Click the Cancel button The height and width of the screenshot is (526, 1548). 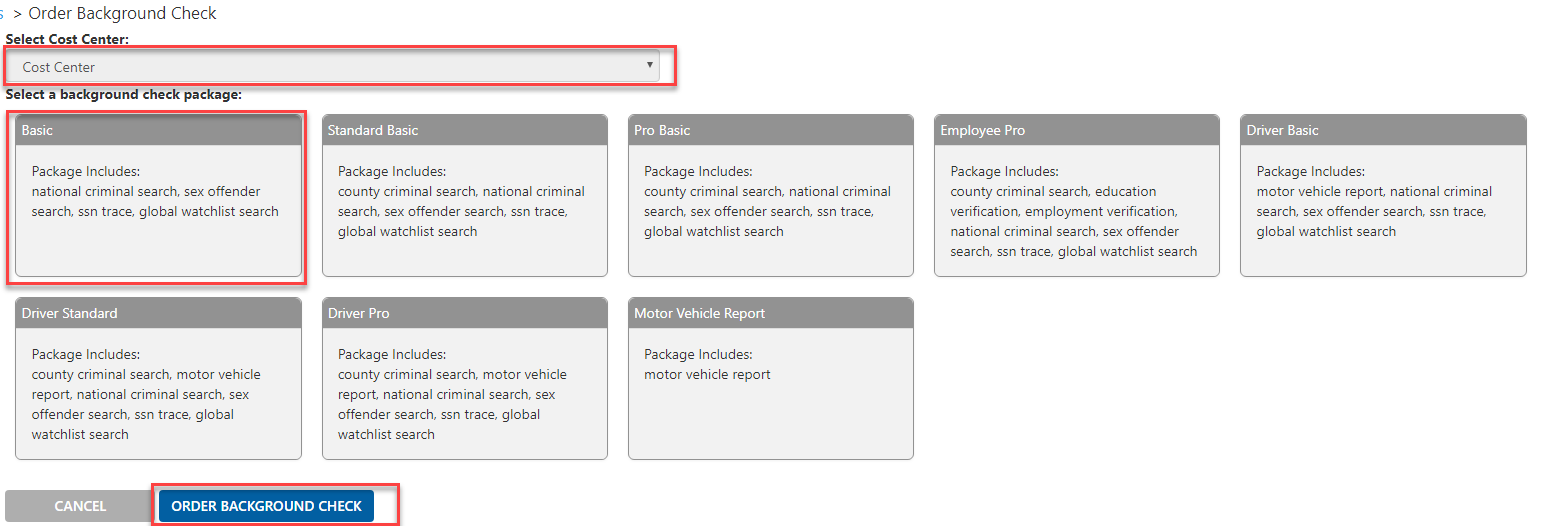coord(80,506)
